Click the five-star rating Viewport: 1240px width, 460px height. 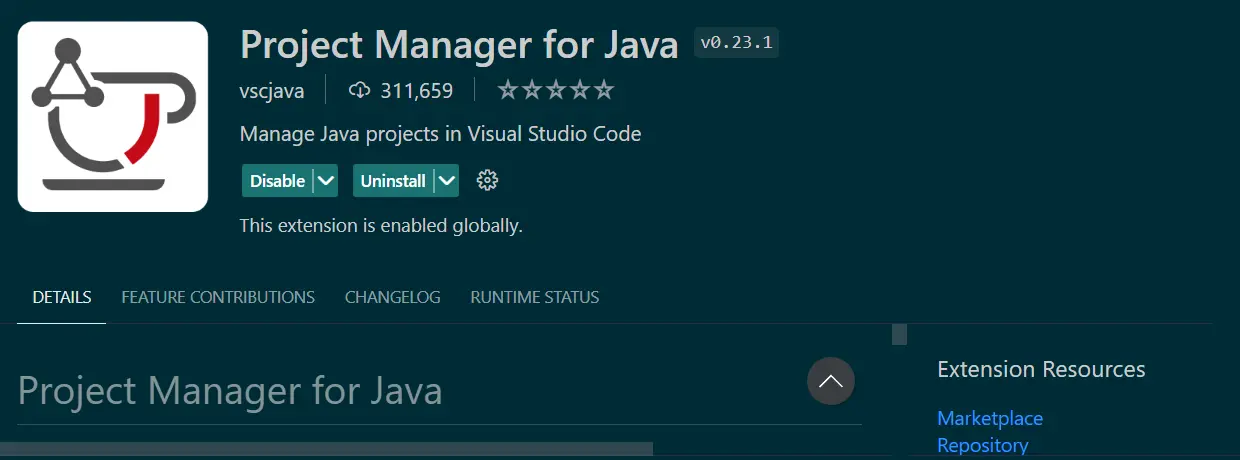(555, 91)
